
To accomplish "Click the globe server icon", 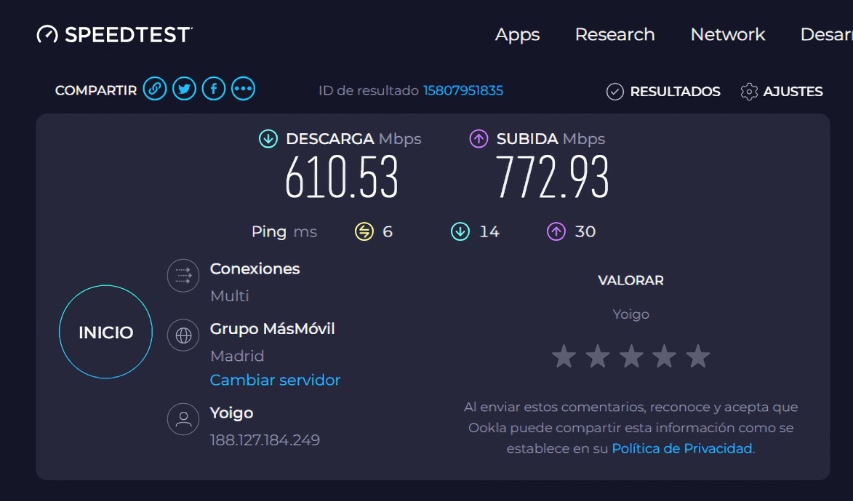I will pyautogui.click(x=183, y=335).
